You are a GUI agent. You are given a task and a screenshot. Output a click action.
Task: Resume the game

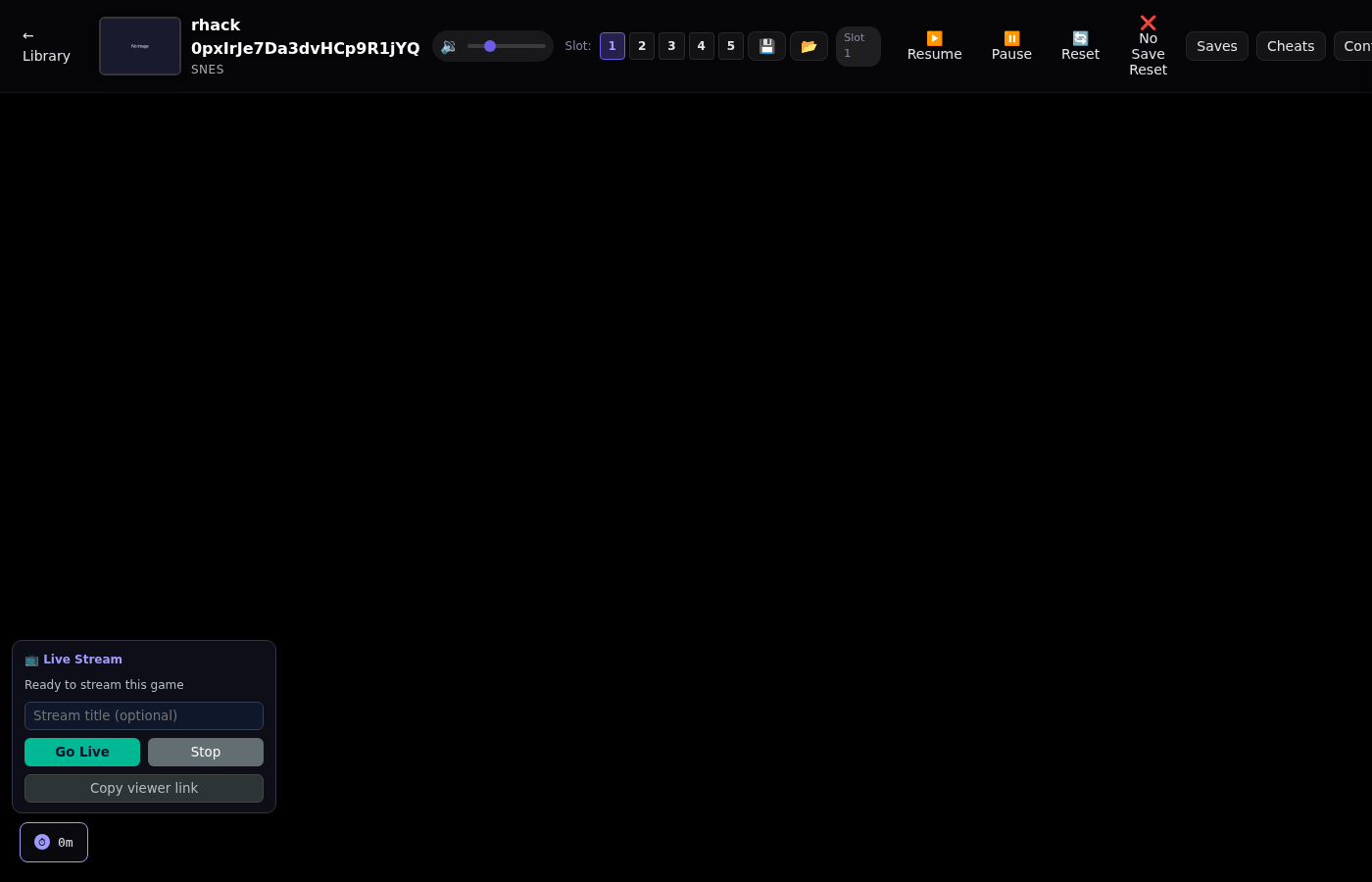point(935,46)
